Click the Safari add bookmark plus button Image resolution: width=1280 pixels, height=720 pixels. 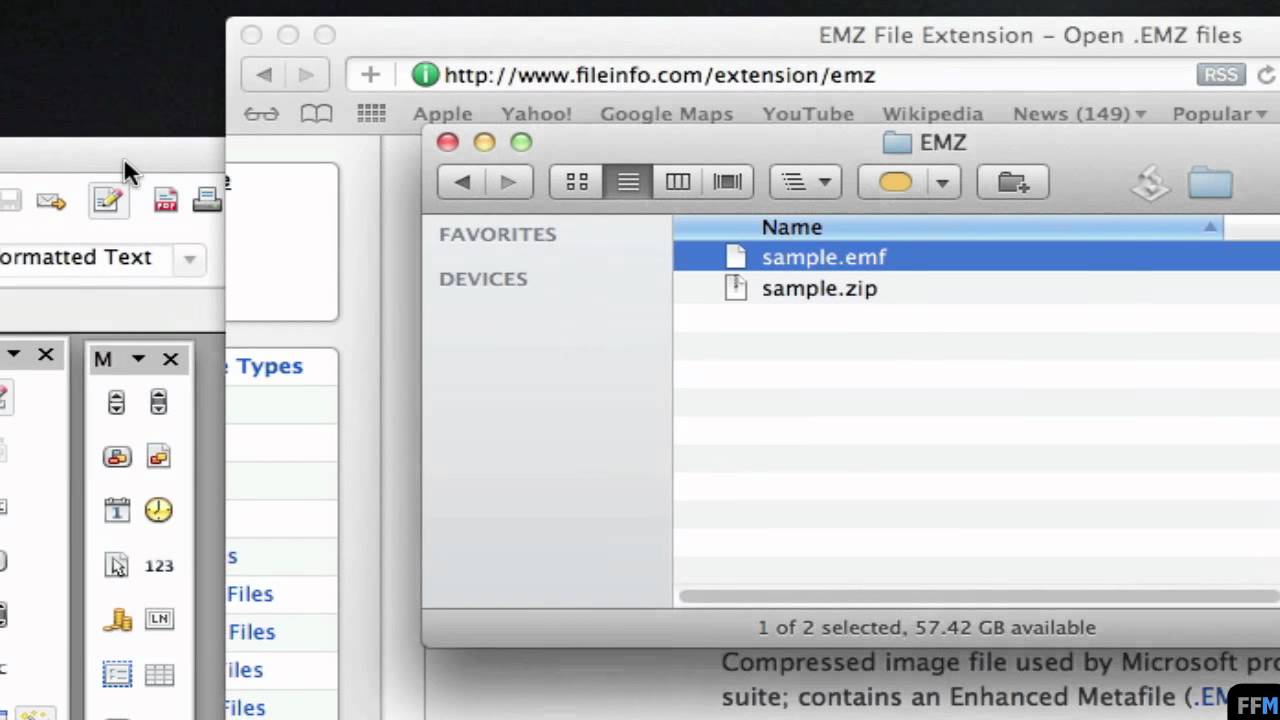pyautogui.click(x=370, y=75)
